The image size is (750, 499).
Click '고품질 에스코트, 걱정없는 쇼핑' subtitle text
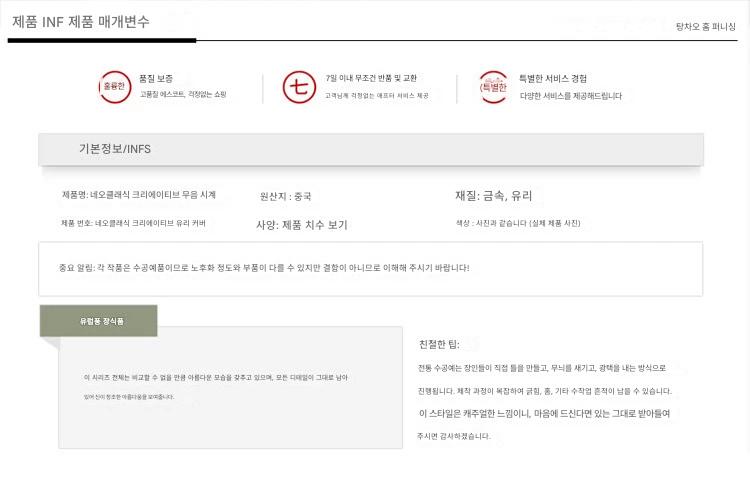[x=182, y=95]
